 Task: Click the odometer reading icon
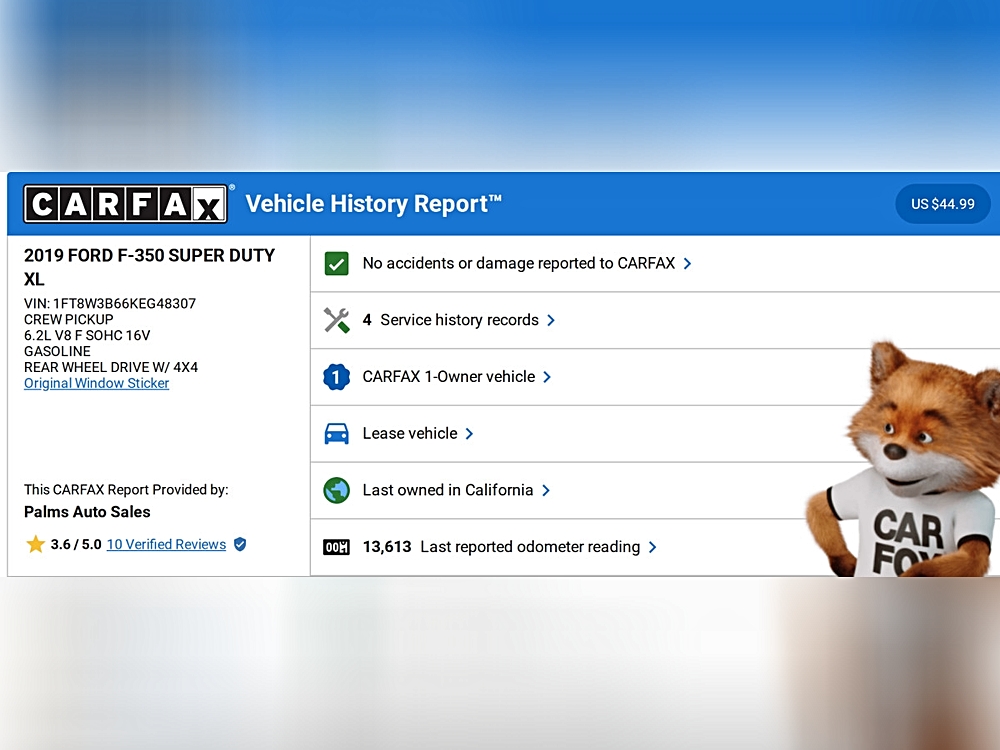336,547
